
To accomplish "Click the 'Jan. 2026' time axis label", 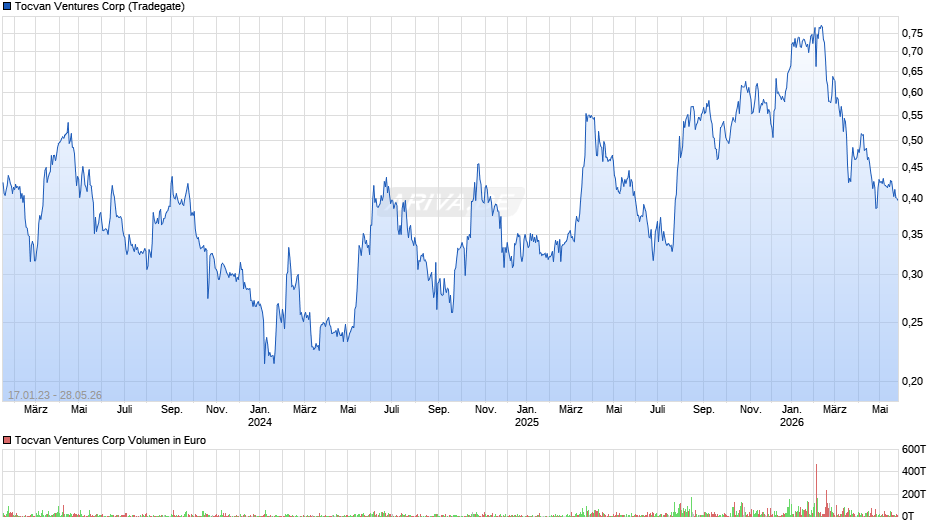I will [x=791, y=416].
